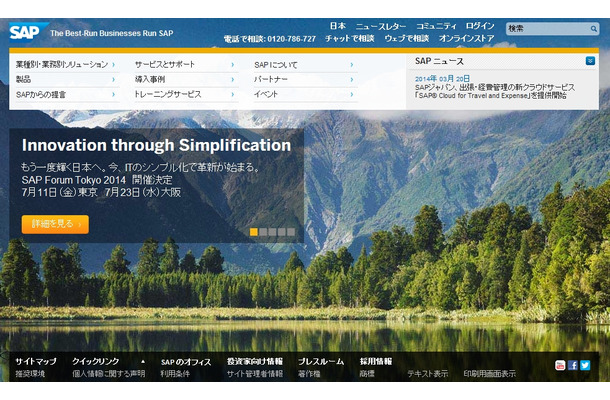Open the 製品 menu
Screen dimensions: 610x400
[x=23, y=79]
